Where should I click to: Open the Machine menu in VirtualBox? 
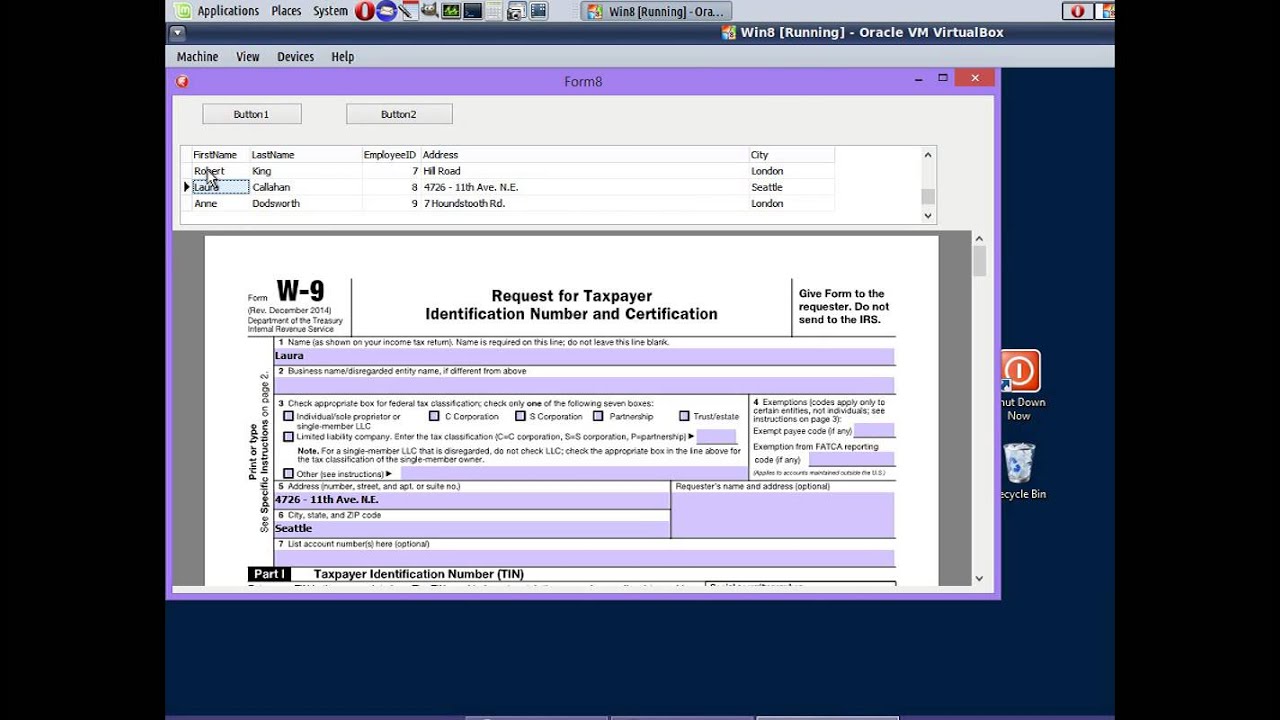tap(197, 57)
